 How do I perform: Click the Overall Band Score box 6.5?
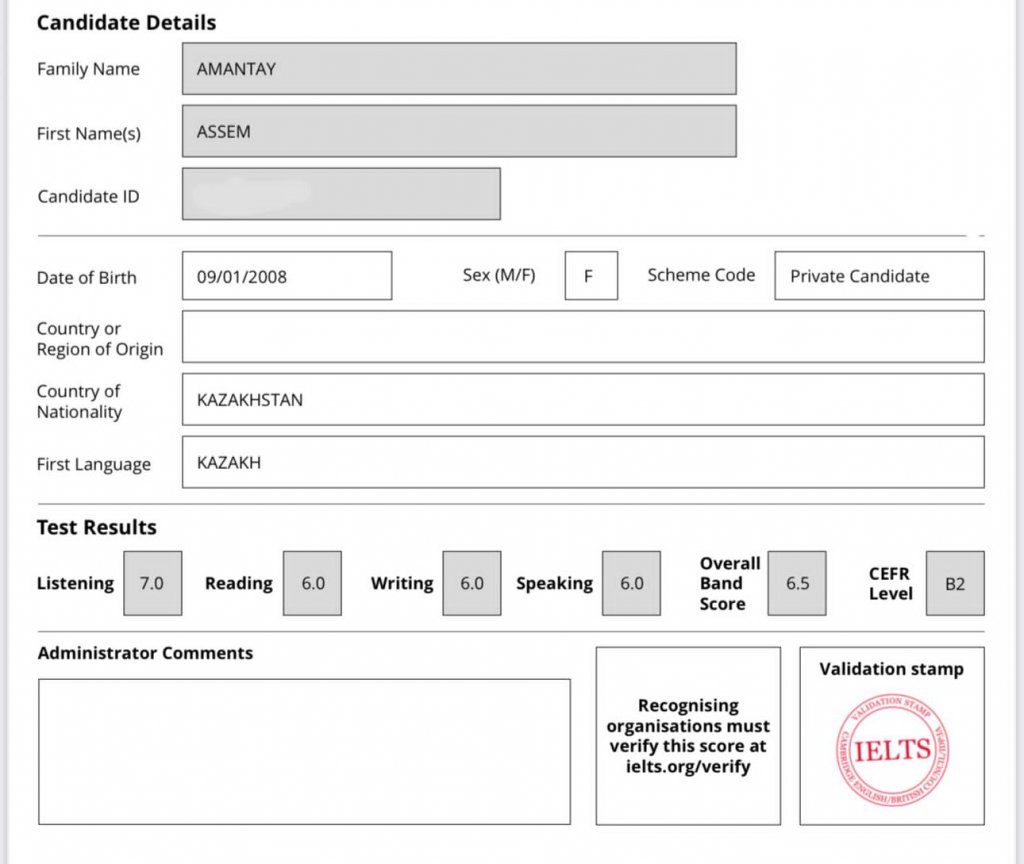pyautogui.click(x=797, y=583)
